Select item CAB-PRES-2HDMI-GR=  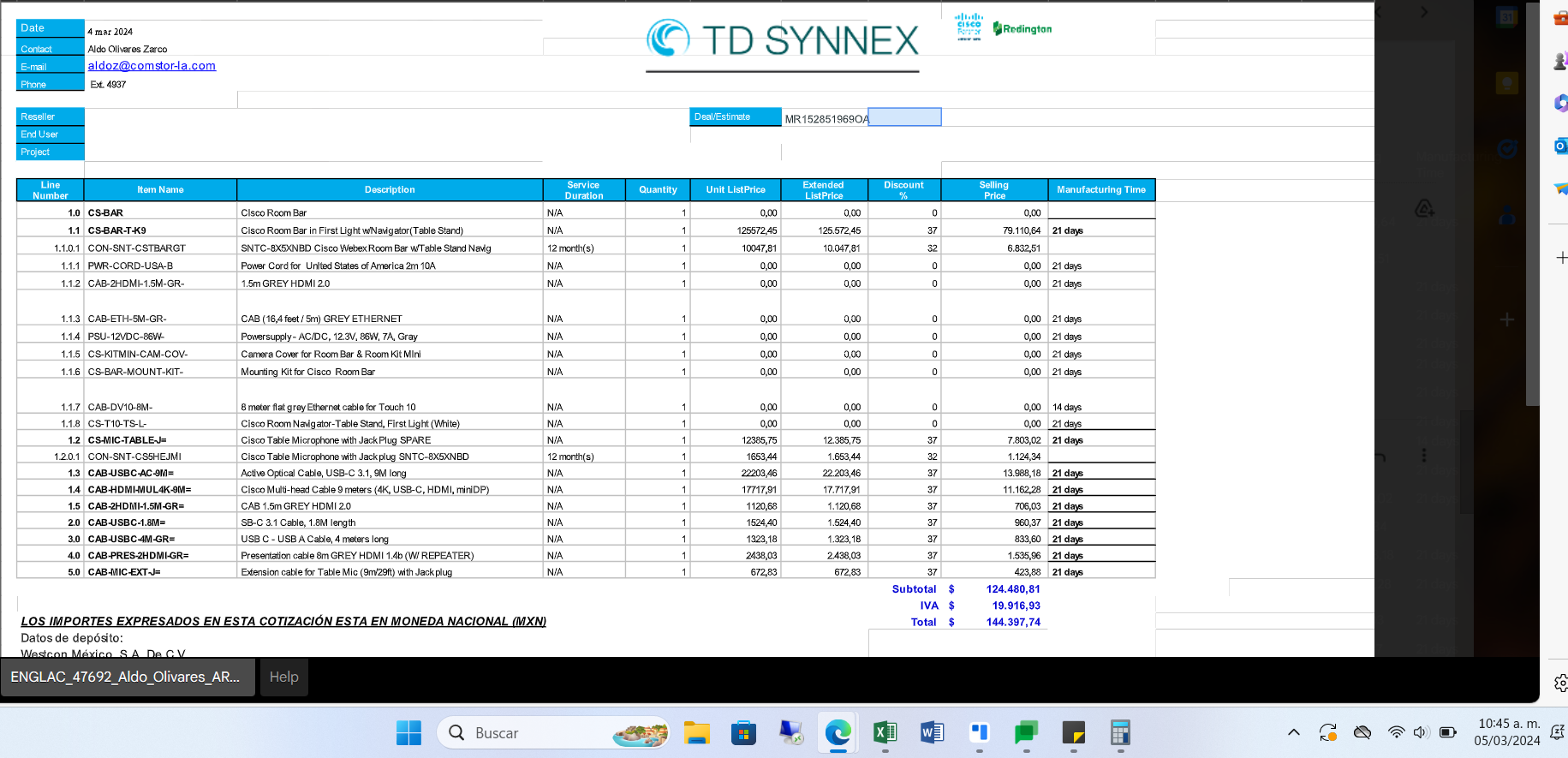click(138, 556)
